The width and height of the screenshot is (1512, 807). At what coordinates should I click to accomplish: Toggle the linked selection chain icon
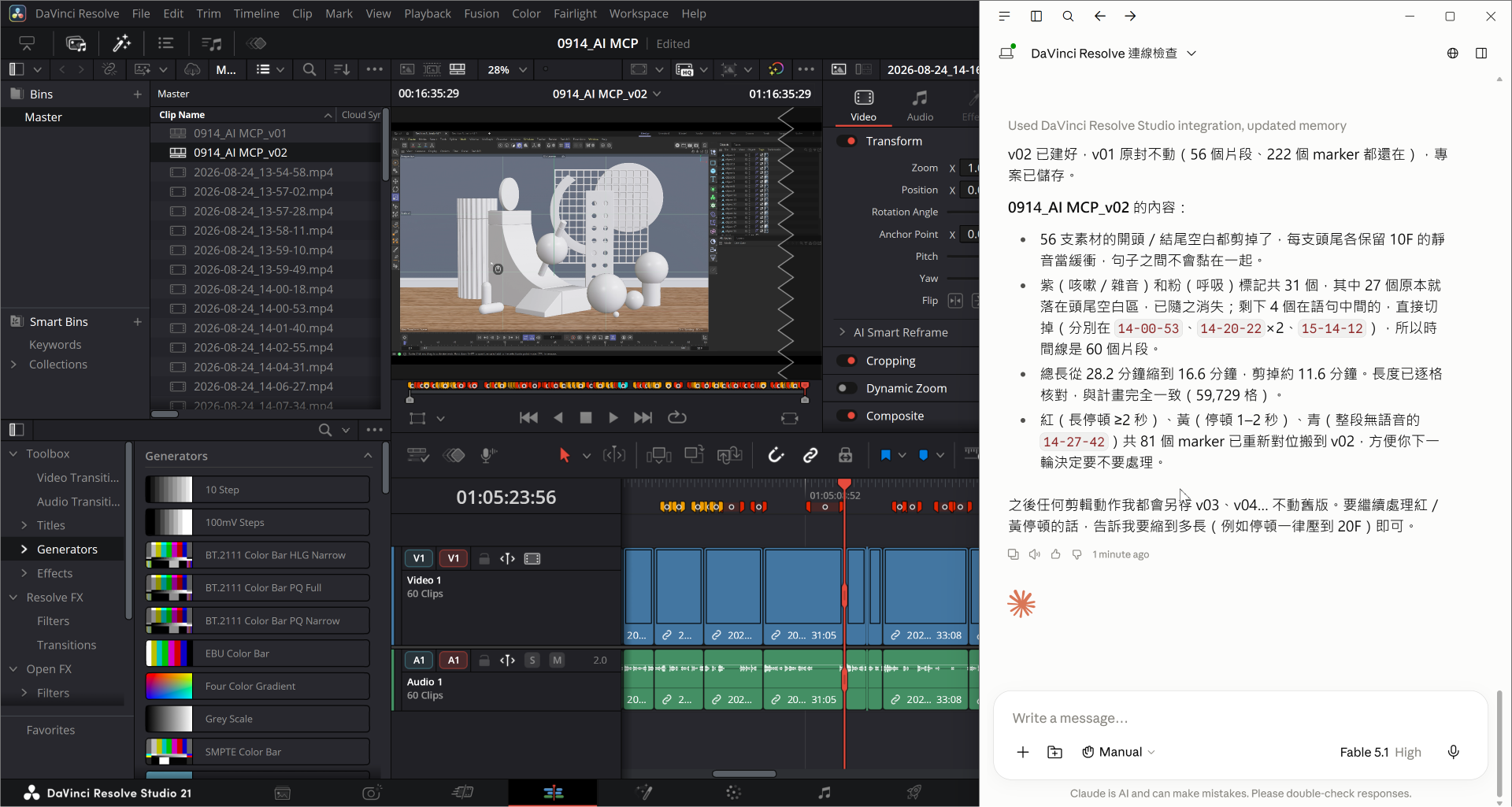click(810, 455)
